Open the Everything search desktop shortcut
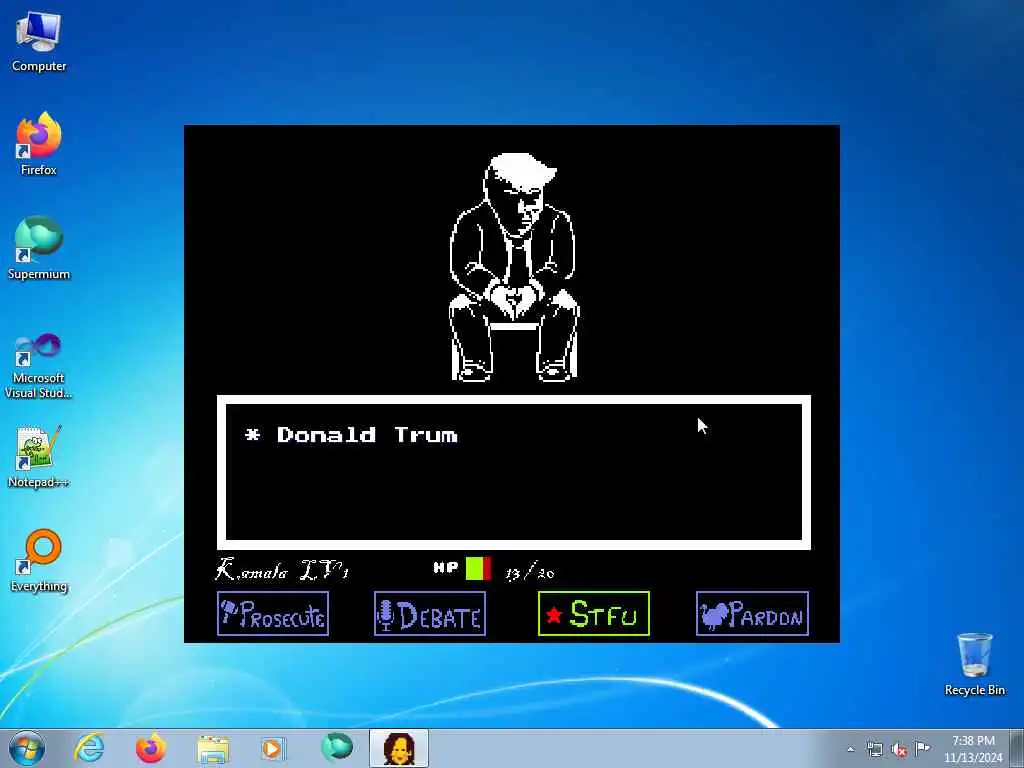This screenshot has width=1024, height=768. tap(39, 561)
